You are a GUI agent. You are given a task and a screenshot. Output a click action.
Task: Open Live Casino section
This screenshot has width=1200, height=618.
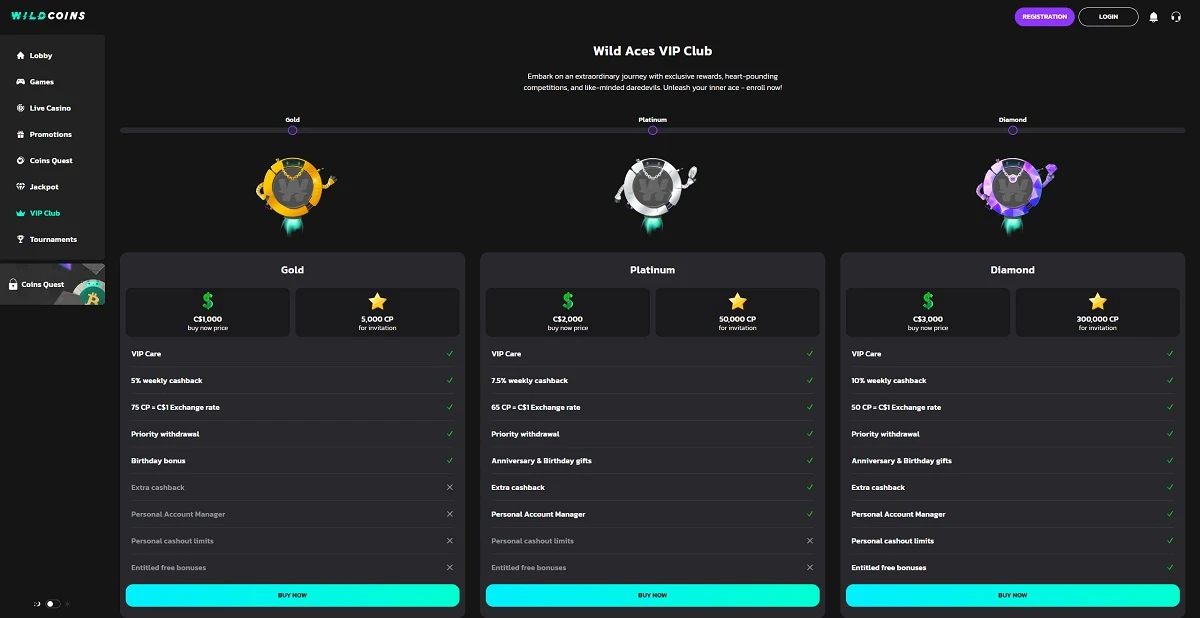[x=52, y=108]
